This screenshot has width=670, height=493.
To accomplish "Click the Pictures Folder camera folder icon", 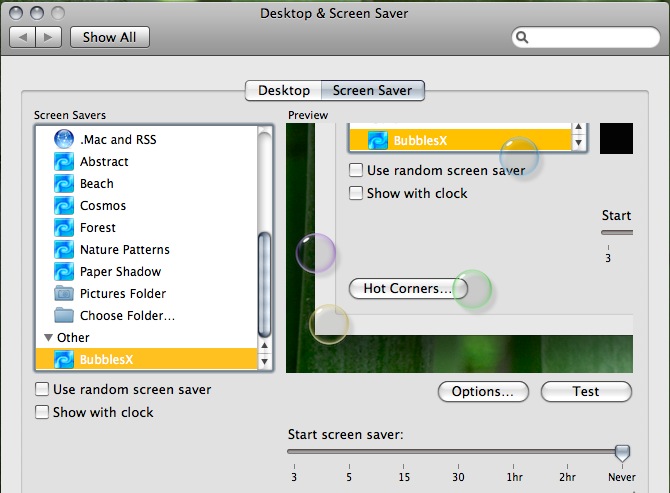I will 64,293.
